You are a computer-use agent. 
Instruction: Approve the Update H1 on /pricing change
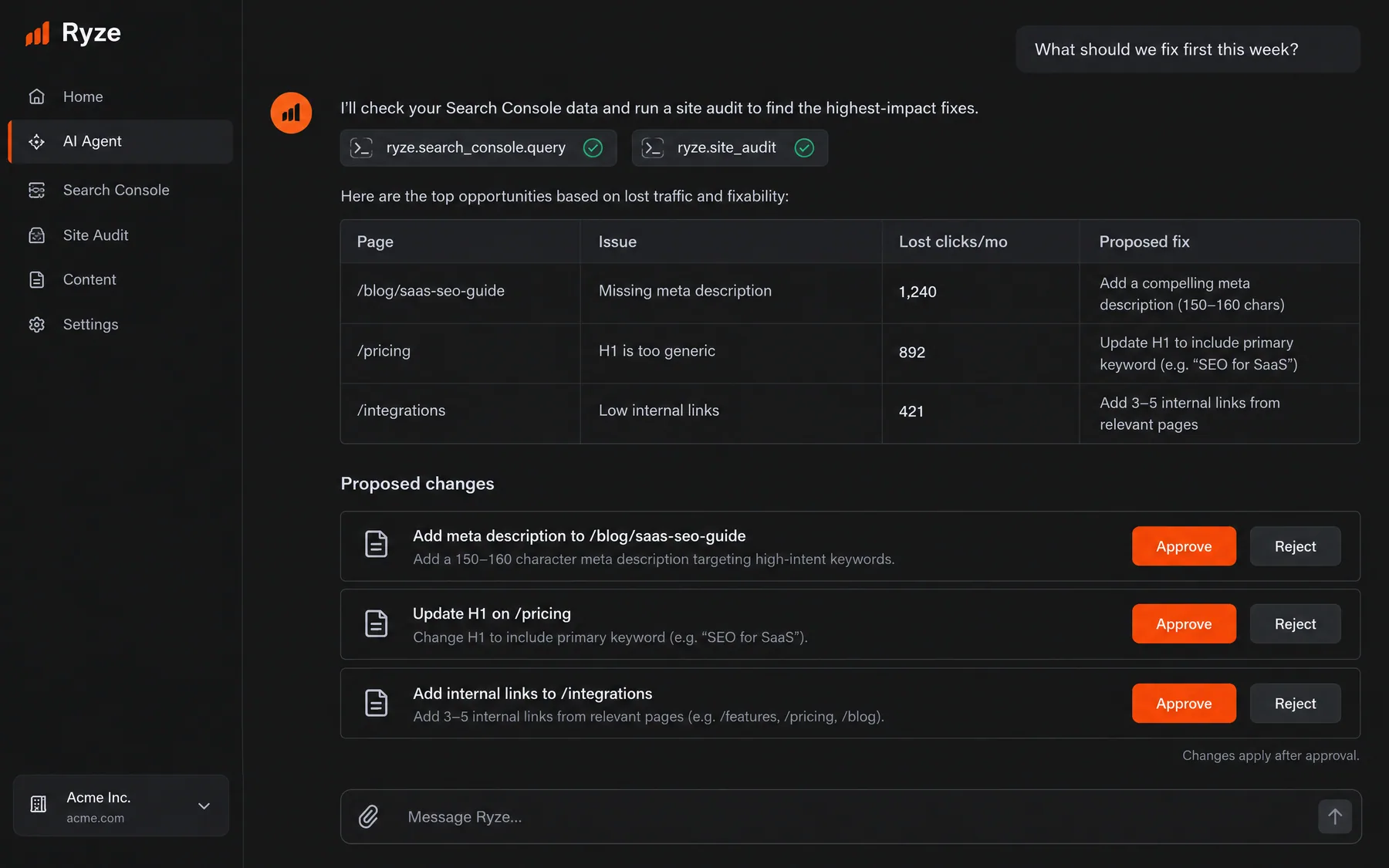click(1184, 623)
